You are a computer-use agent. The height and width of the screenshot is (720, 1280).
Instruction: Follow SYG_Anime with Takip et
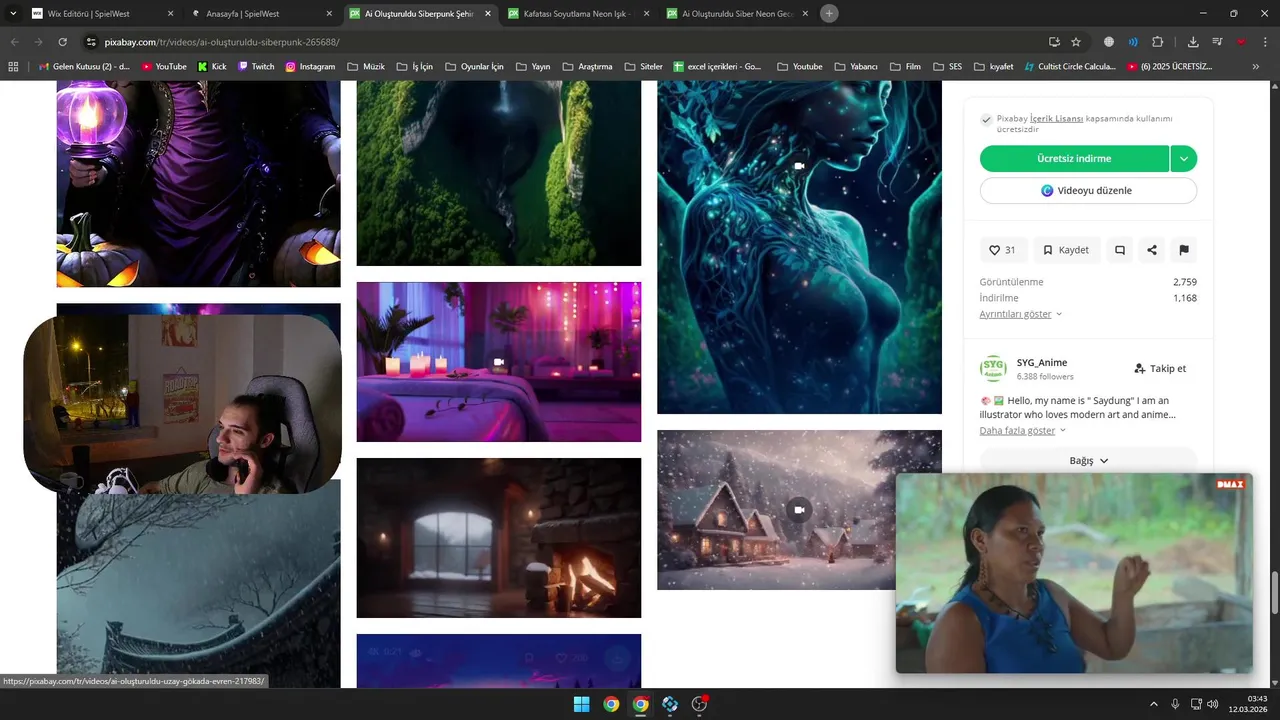(x=1160, y=368)
